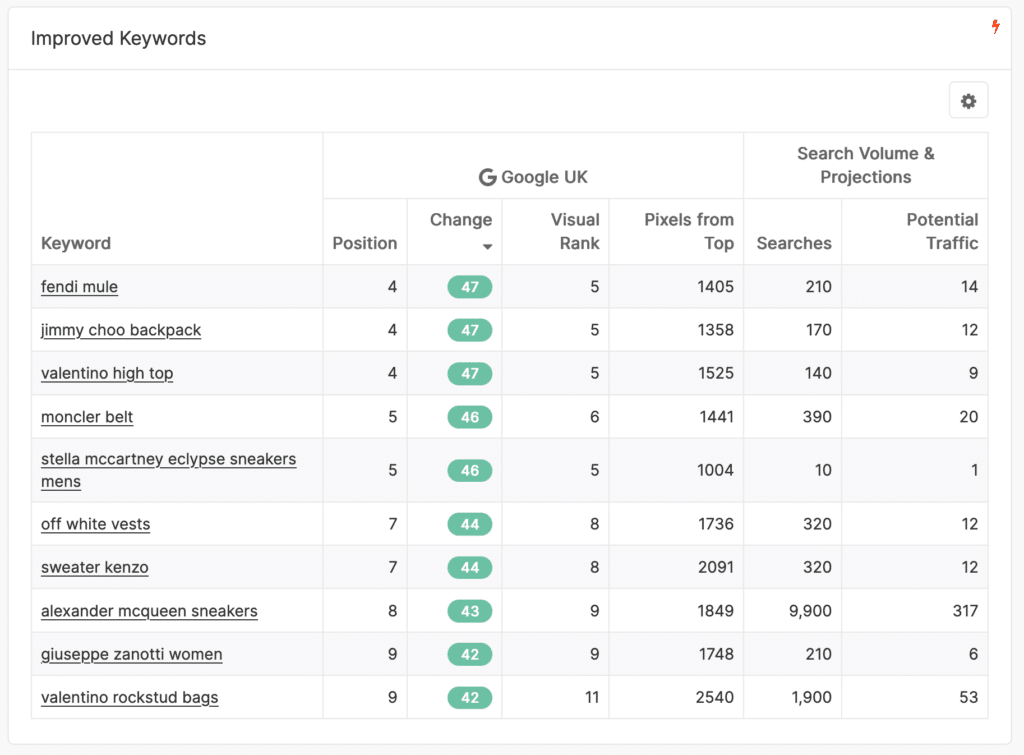The height and width of the screenshot is (755, 1024).
Task: Click the Search Volume & Projections header
Action: (x=866, y=165)
